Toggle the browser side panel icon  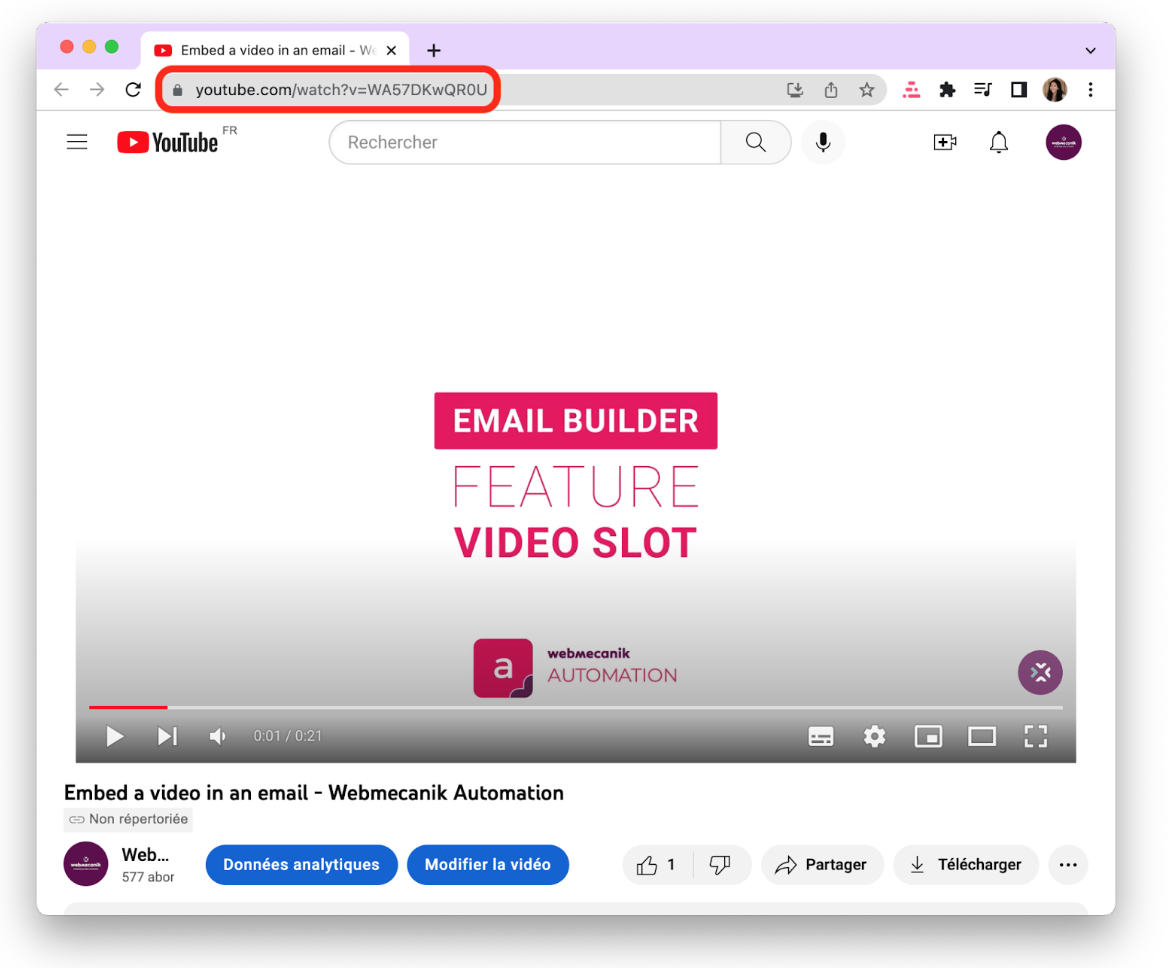click(x=1018, y=90)
